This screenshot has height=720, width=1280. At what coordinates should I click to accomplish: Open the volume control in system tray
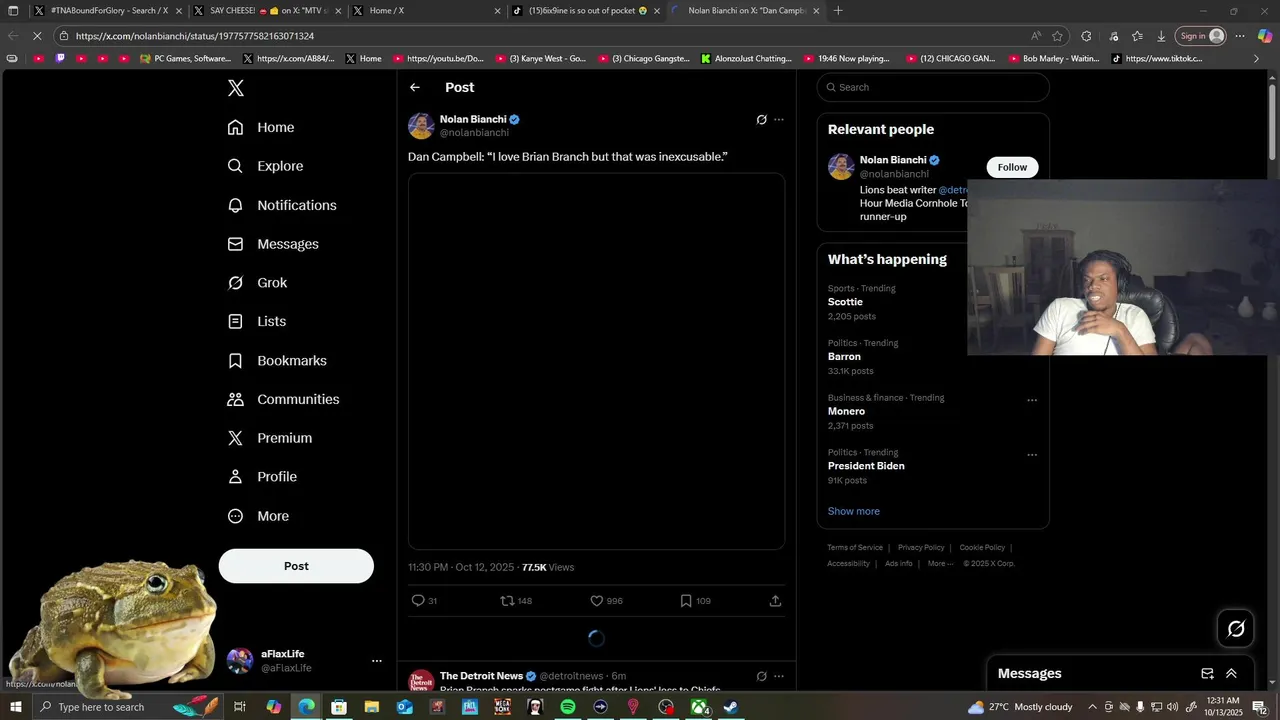(x=1174, y=707)
